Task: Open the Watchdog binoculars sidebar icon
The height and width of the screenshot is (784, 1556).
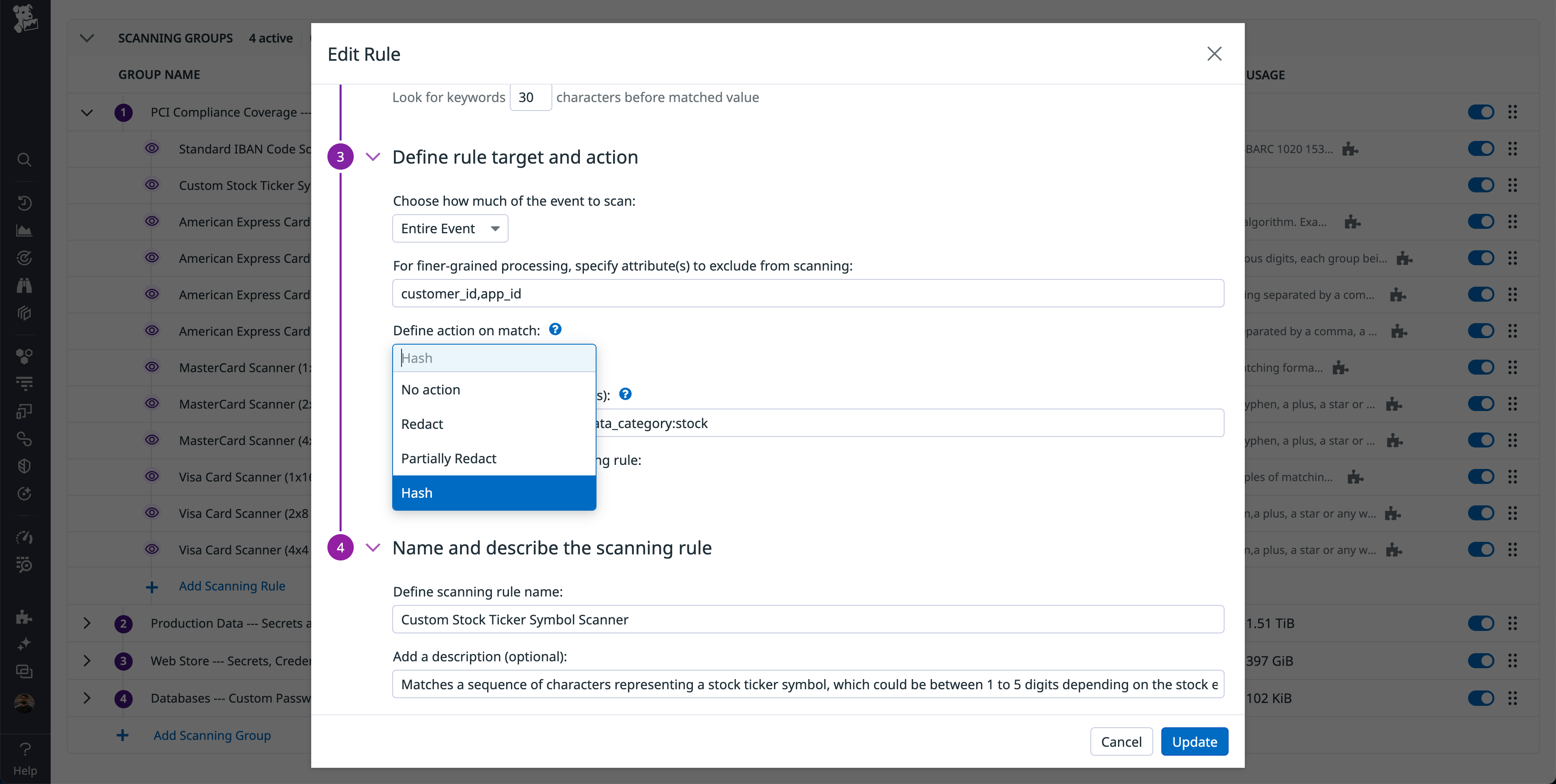Action: pyautogui.click(x=24, y=285)
